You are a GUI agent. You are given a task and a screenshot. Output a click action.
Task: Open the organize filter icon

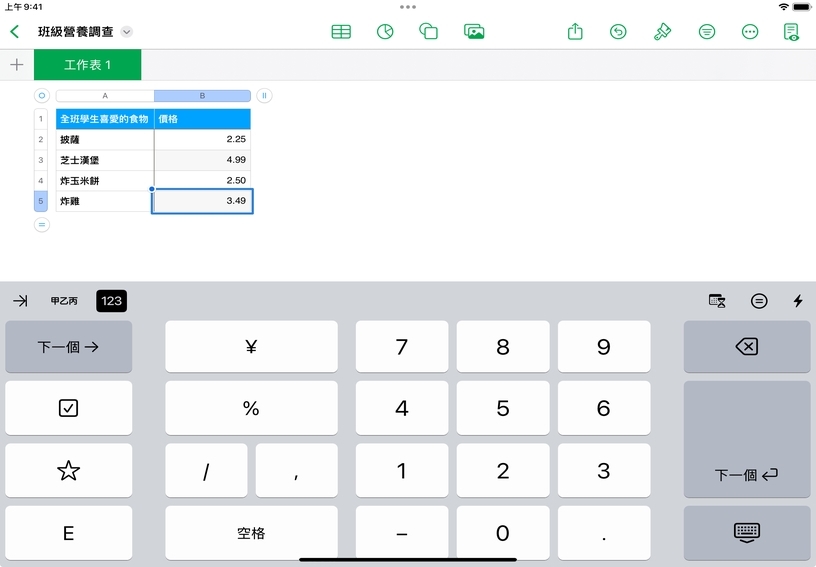click(707, 32)
